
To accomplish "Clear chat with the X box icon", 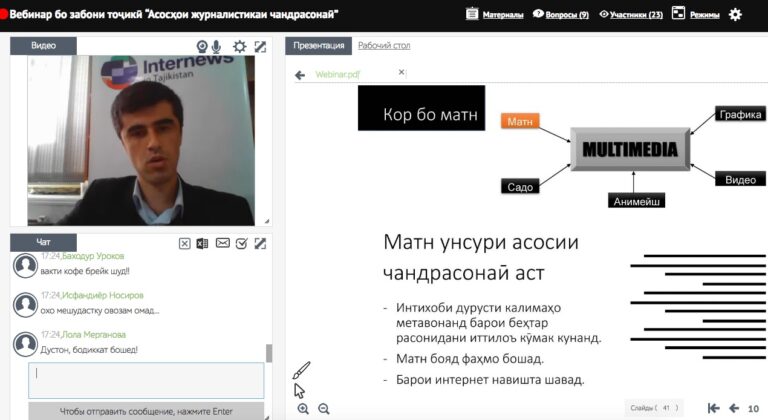I will tap(184, 243).
